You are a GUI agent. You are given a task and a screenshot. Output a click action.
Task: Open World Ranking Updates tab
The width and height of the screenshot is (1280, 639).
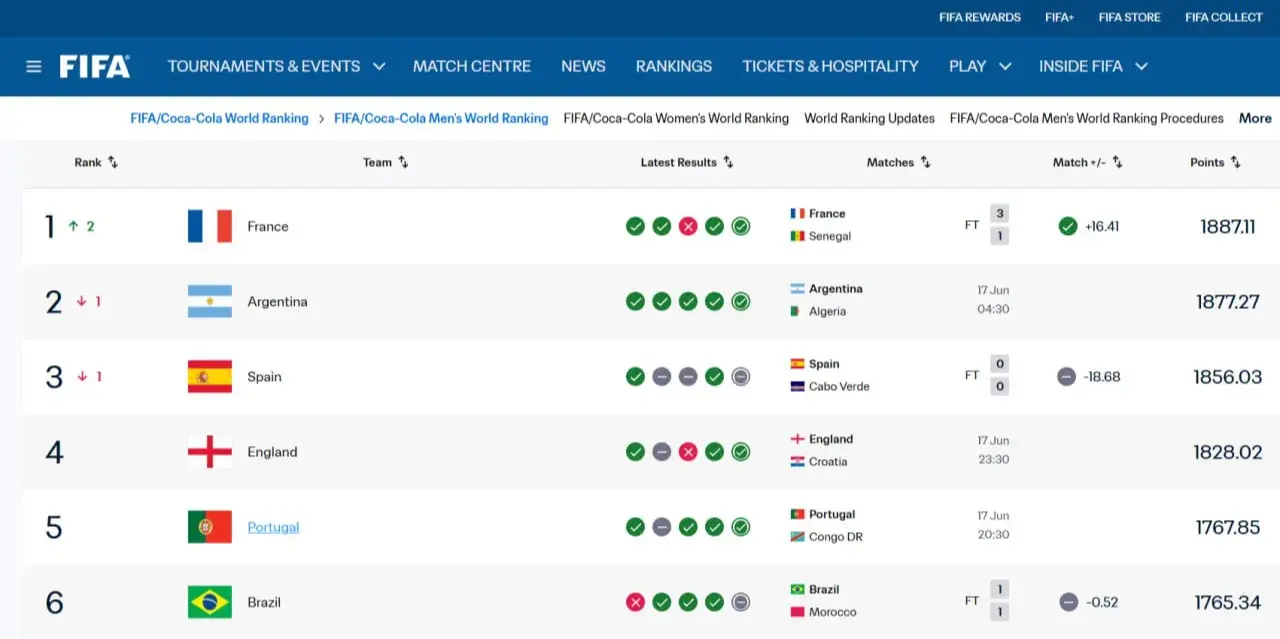point(869,118)
